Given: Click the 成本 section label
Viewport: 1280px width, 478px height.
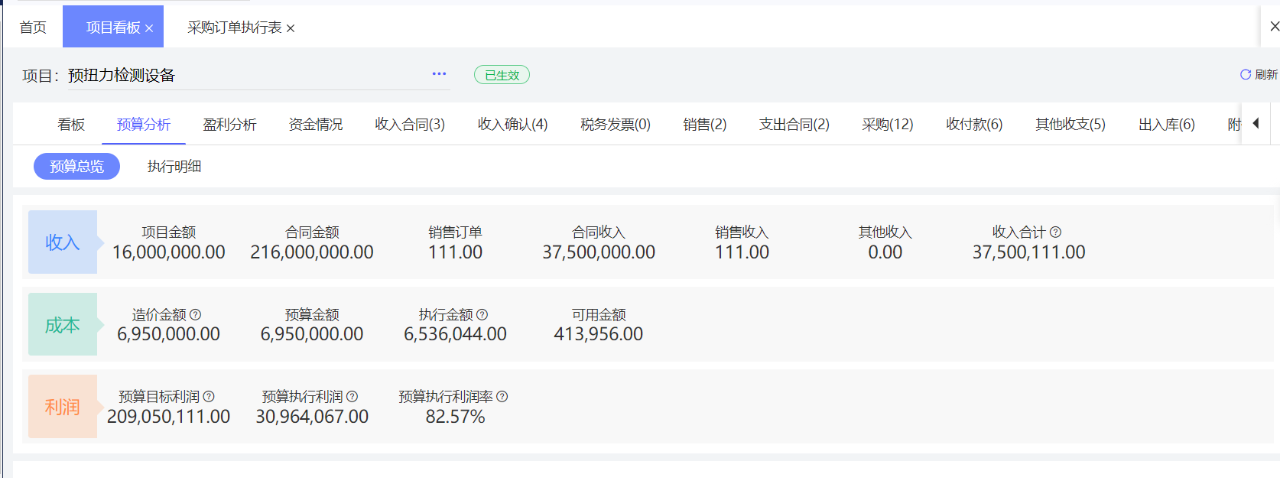Looking at the screenshot, I should pyautogui.click(x=62, y=325).
